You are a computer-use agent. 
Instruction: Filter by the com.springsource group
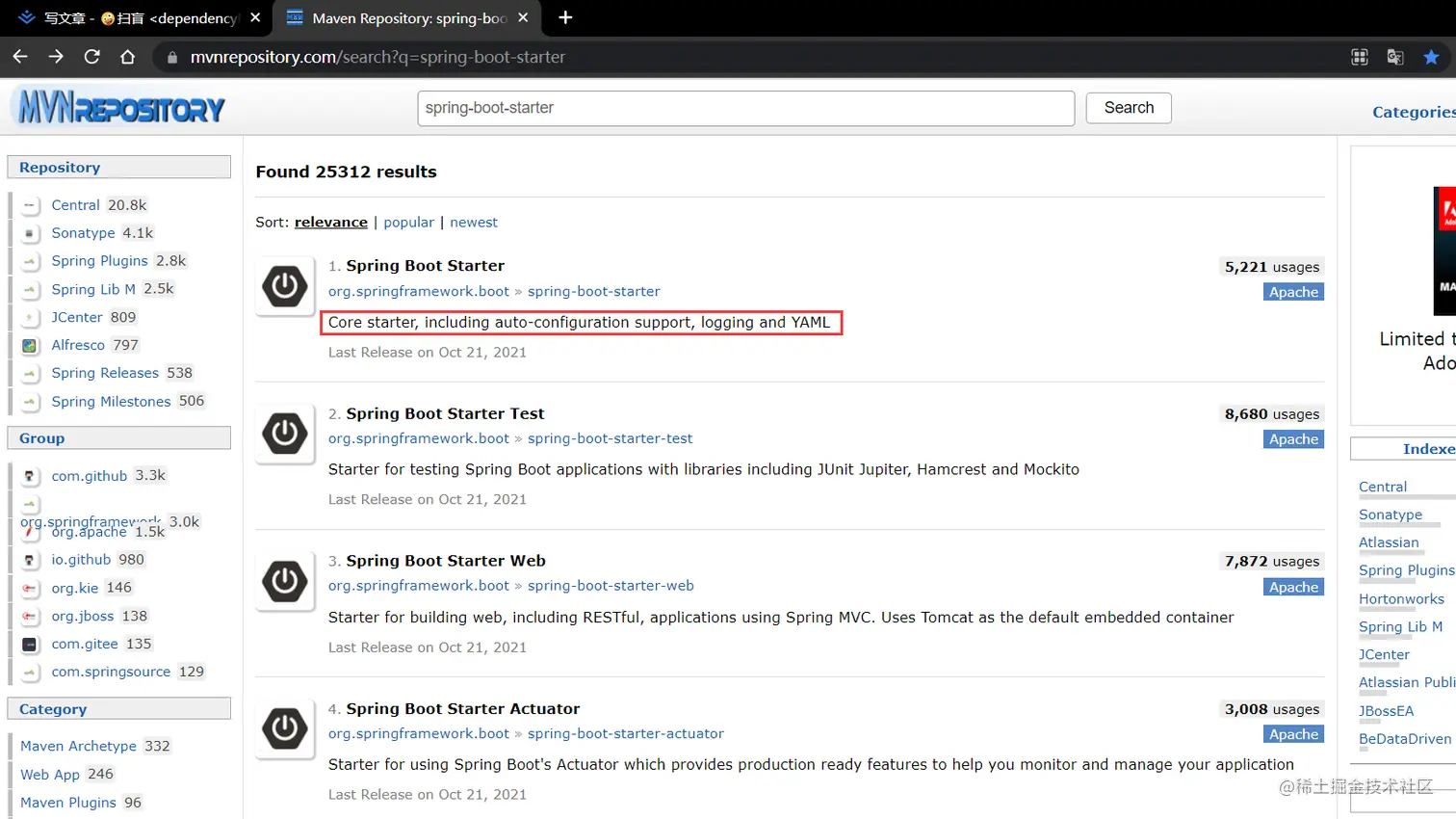(111, 672)
